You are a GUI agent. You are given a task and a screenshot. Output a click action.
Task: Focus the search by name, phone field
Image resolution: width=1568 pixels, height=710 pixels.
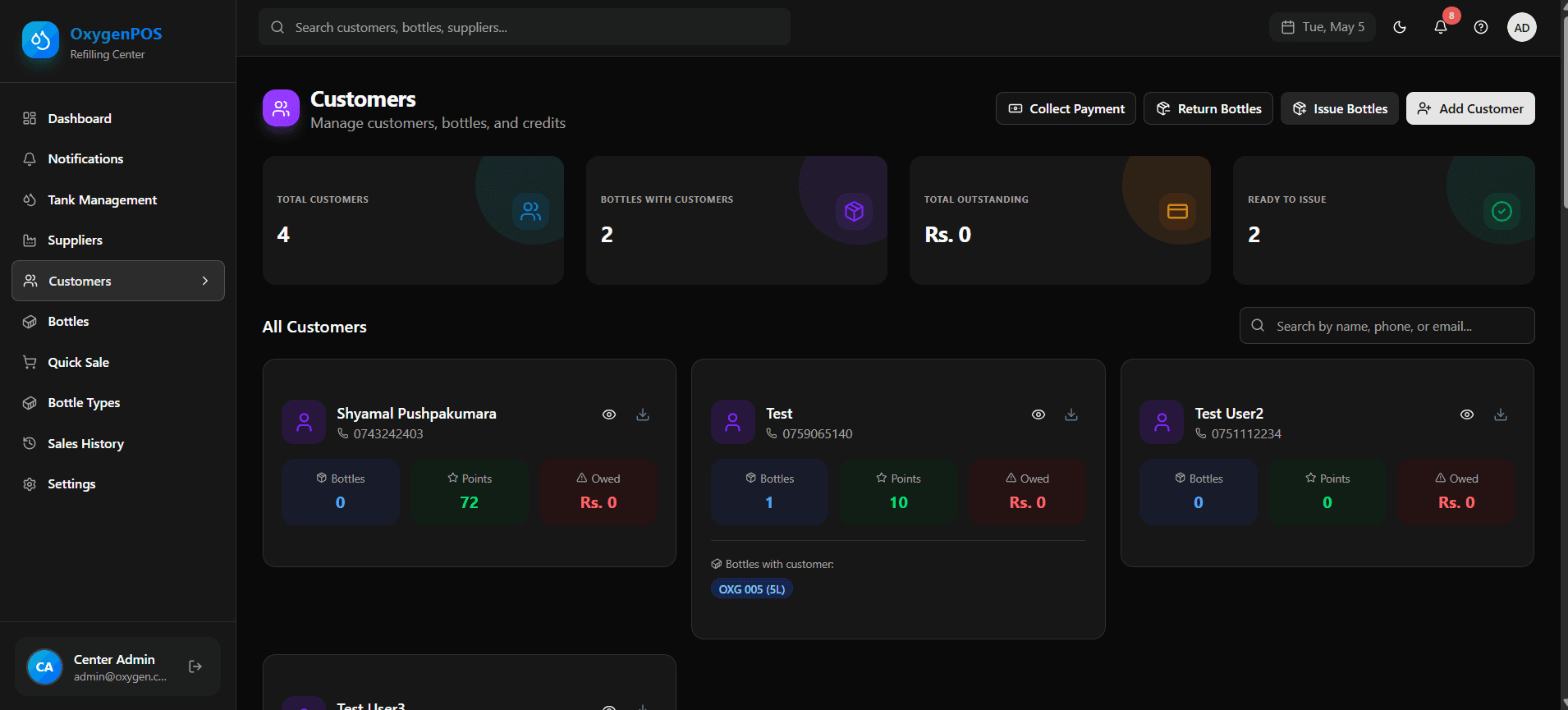(1387, 326)
